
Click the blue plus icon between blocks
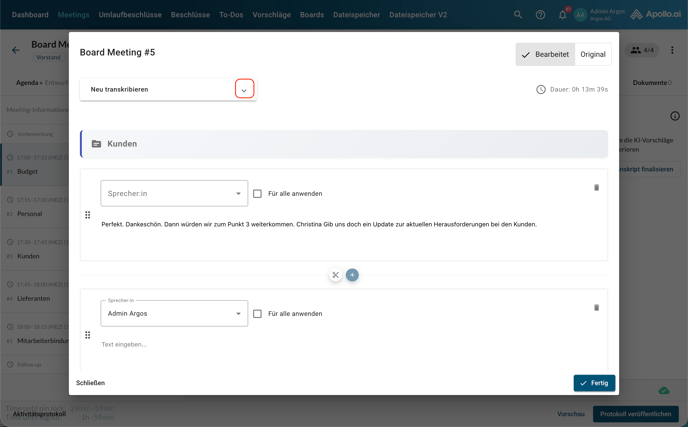tap(352, 275)
